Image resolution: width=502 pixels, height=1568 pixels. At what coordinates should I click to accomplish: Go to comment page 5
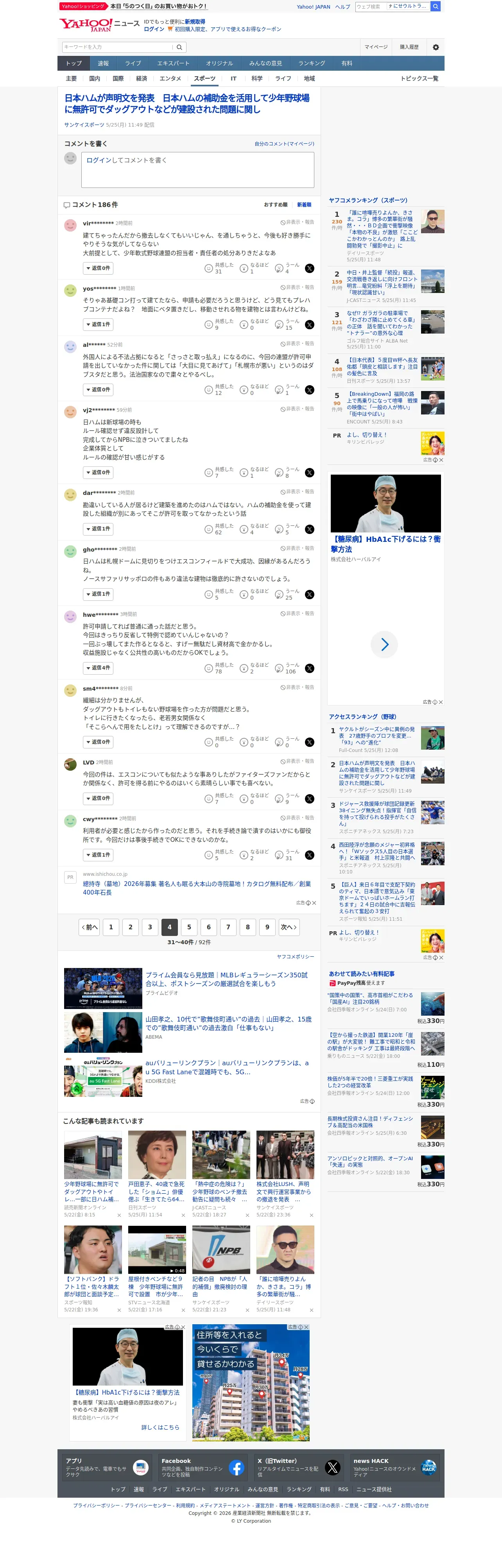pyautogui.click(x=189, y=928)
